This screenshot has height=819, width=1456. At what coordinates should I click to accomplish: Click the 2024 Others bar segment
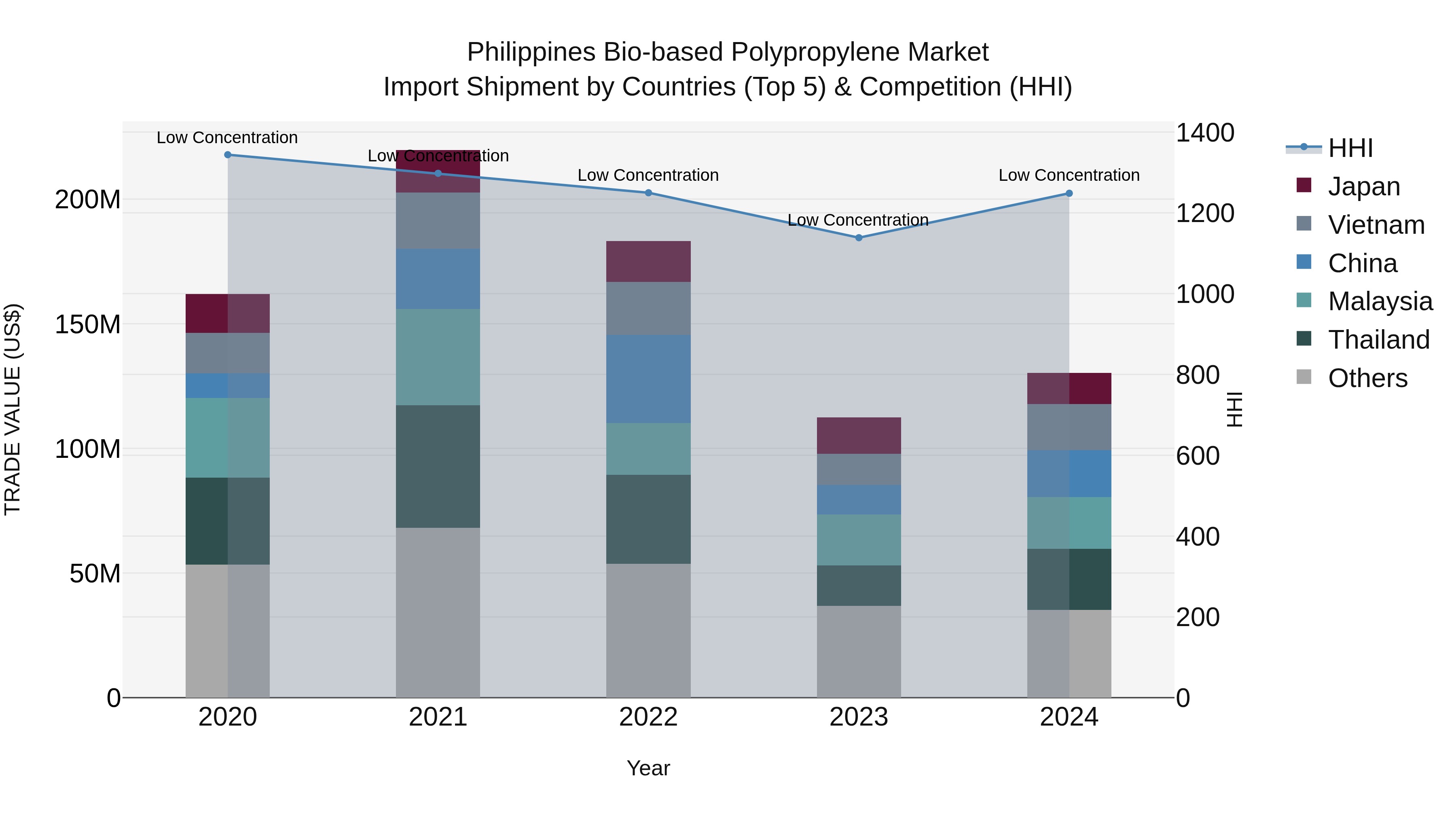[1069, 654]
